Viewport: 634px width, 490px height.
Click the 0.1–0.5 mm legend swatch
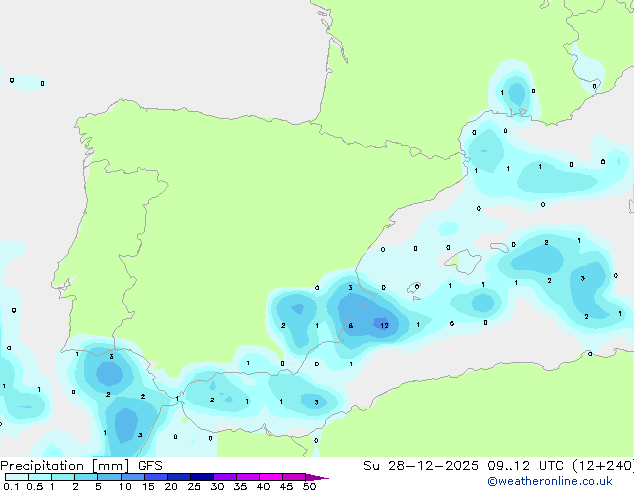[17, 477]
